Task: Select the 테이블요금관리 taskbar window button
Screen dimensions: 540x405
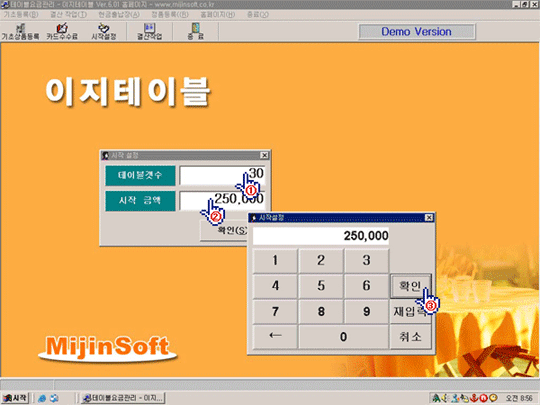Action: 123,398
